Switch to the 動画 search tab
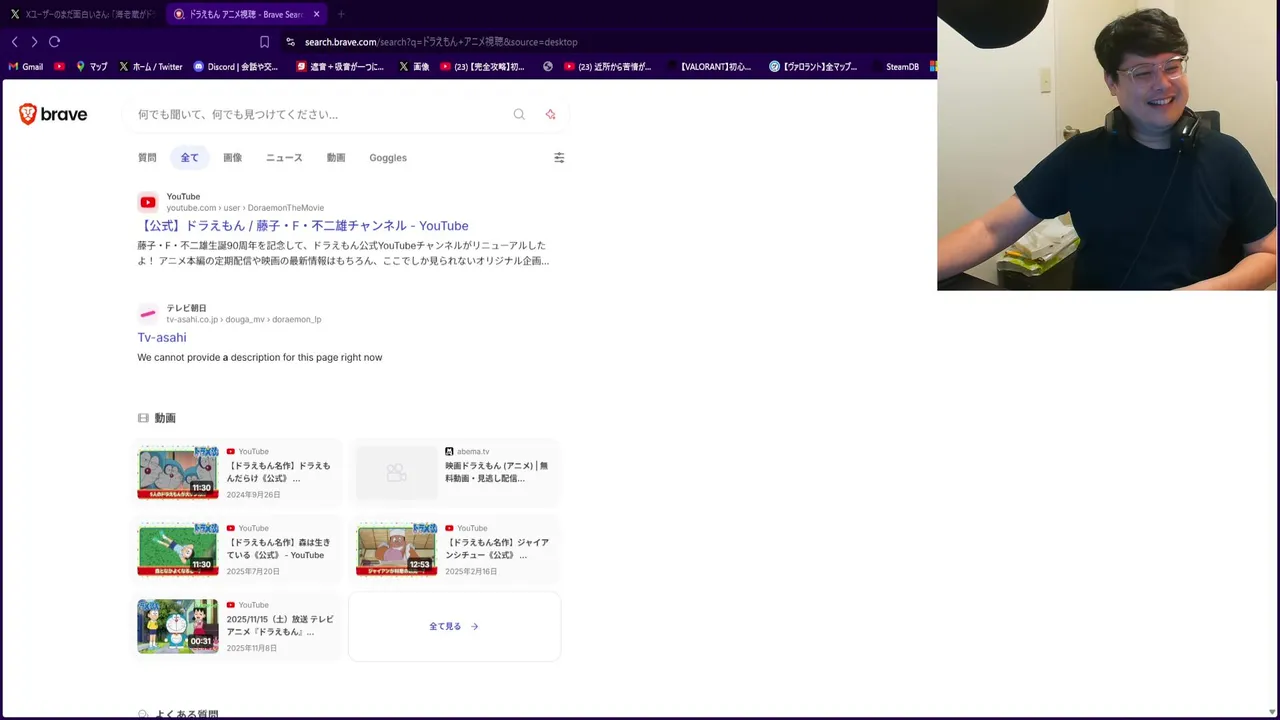 336,157
